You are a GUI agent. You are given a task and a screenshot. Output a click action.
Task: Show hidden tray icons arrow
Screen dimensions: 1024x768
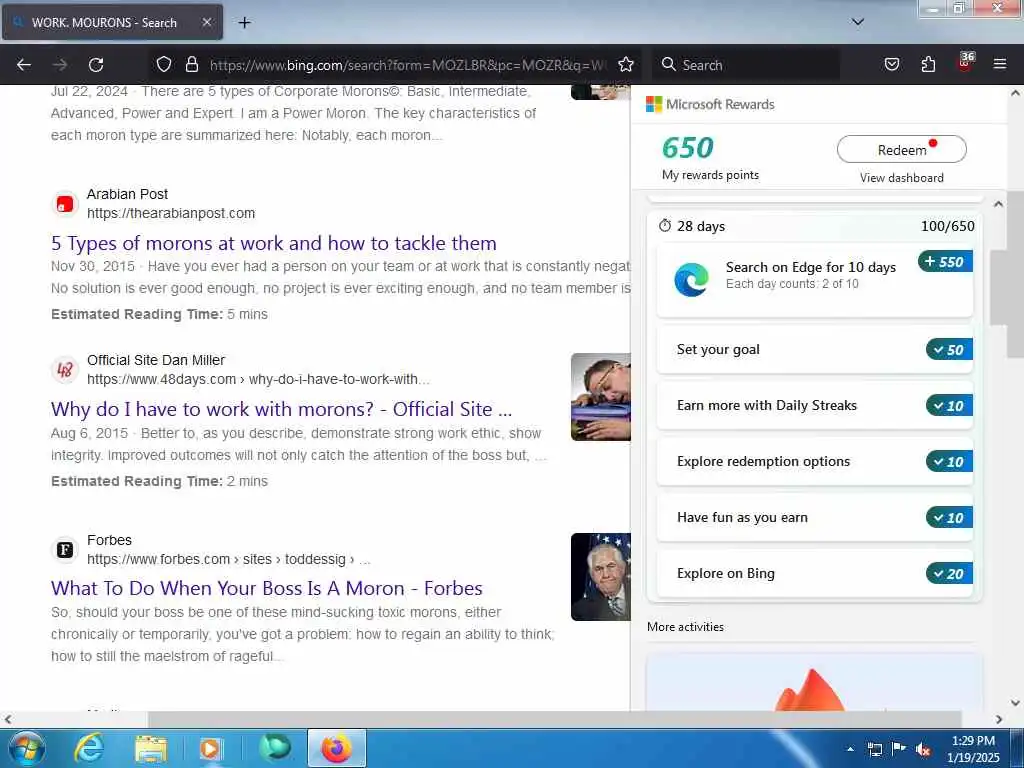pyautogui.click(x=850, y=748)
